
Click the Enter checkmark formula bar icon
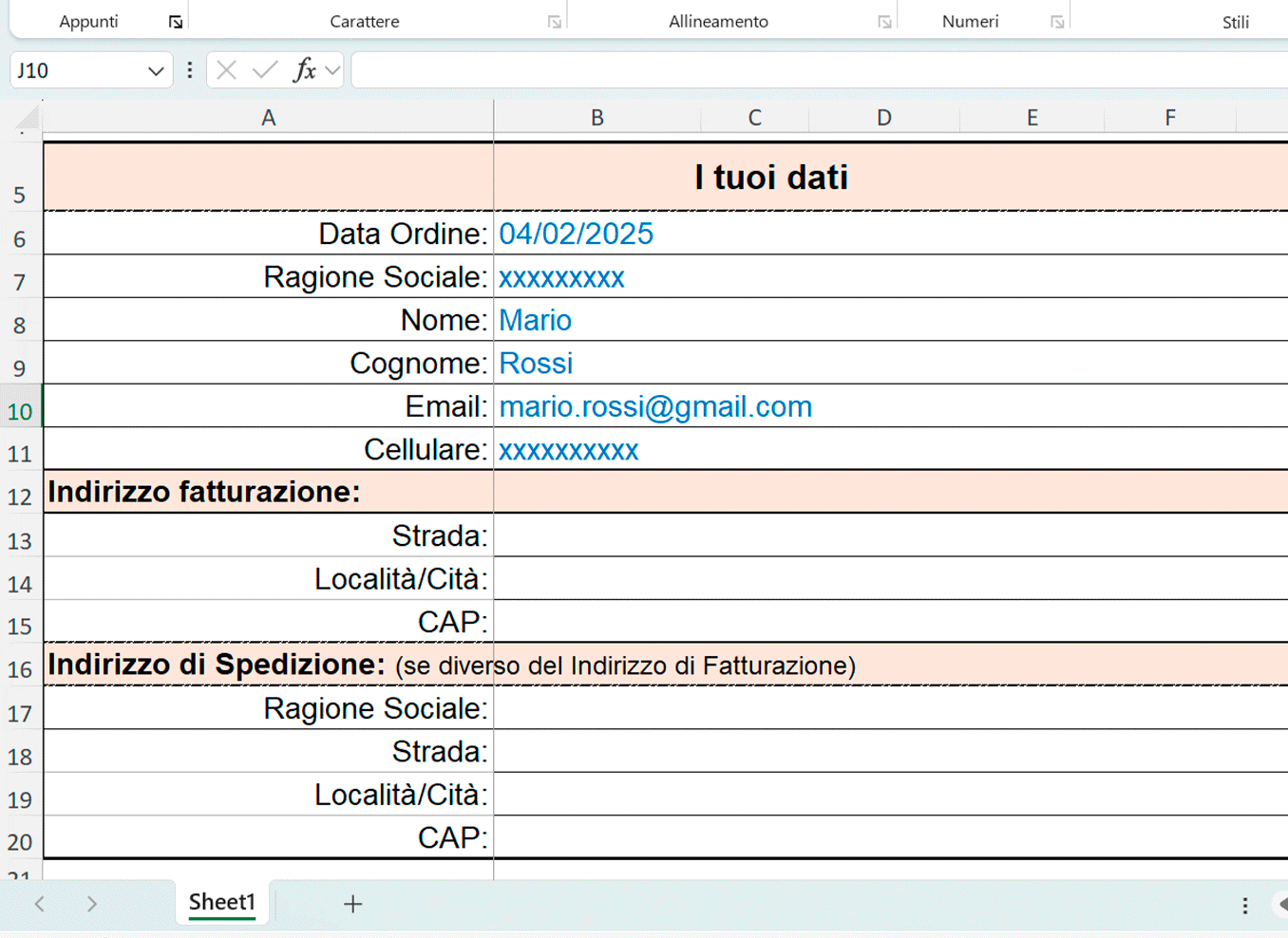coord(265,69)
